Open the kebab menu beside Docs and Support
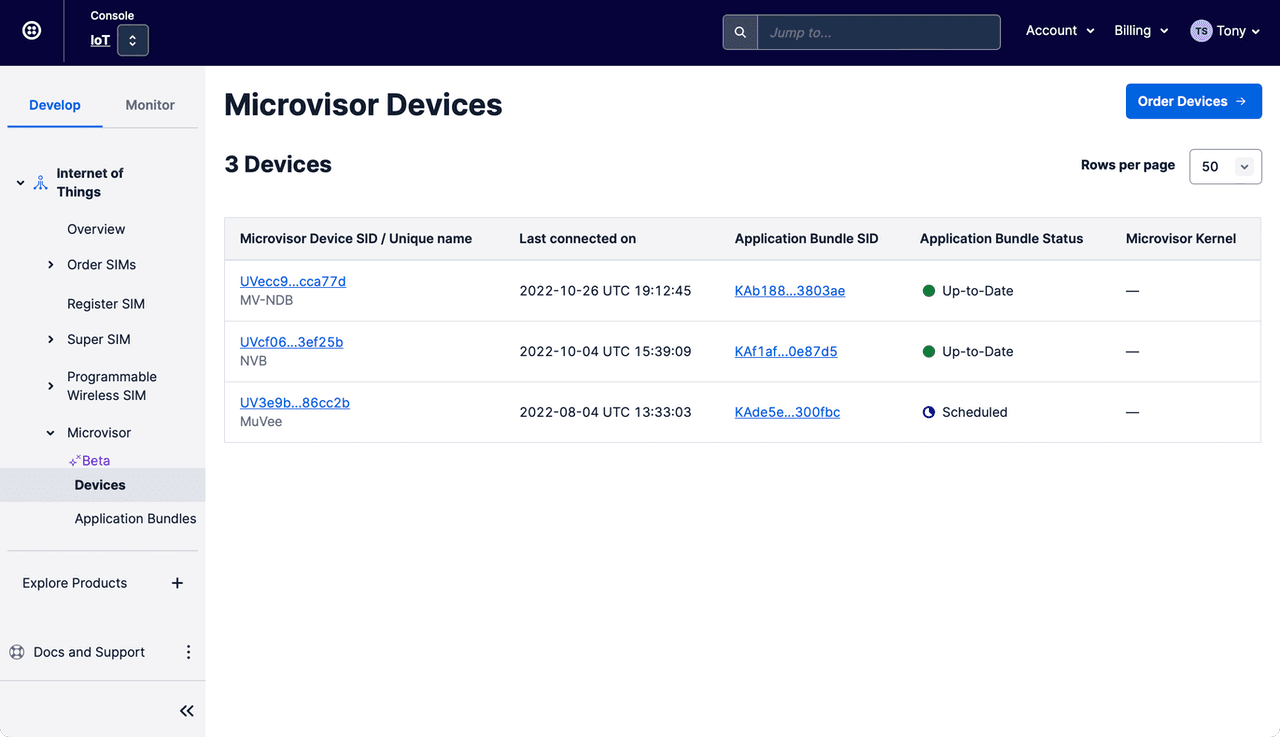 [x=188, y=651]
